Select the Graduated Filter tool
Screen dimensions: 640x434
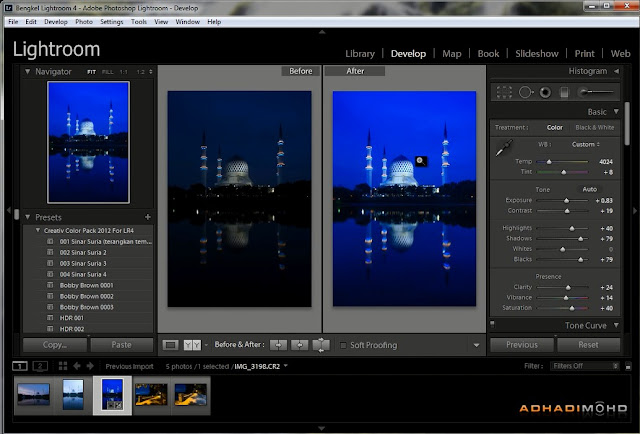click(x=564, y=92)
